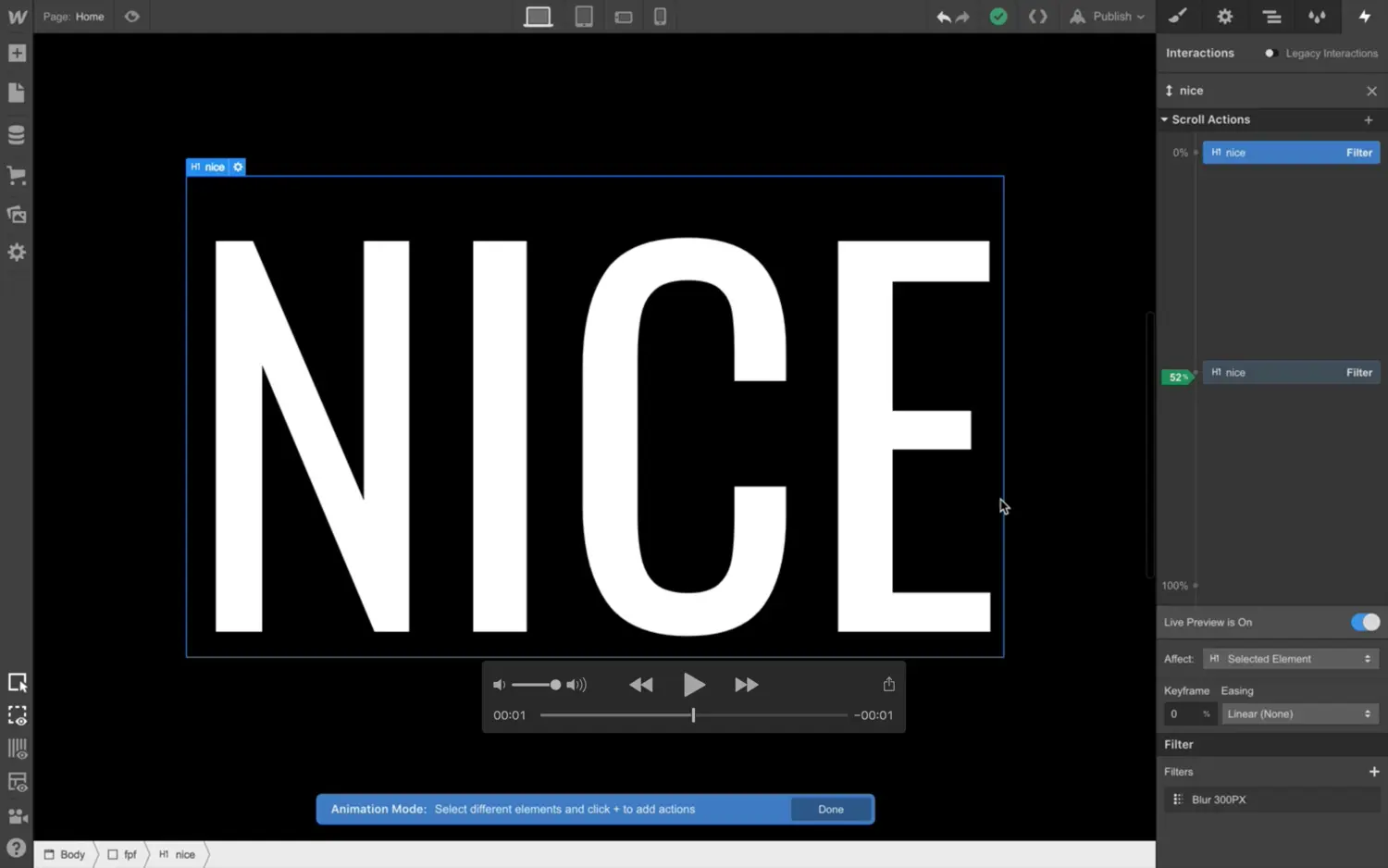The width and height of the screenshot is (1388, 868).
Task: Toggle the element select tool icon
Action: tap(17, 683)
